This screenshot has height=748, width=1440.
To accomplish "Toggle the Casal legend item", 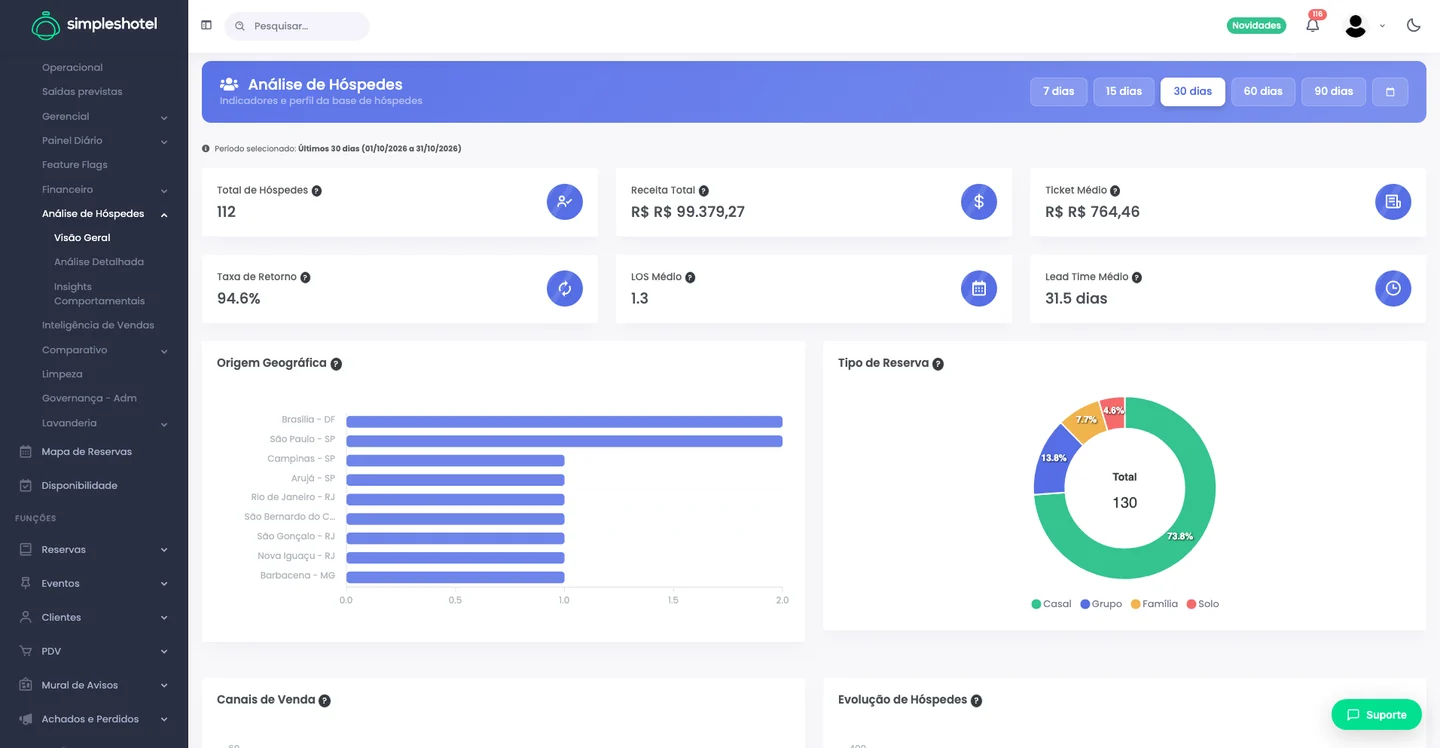I will coord(1051,604).
